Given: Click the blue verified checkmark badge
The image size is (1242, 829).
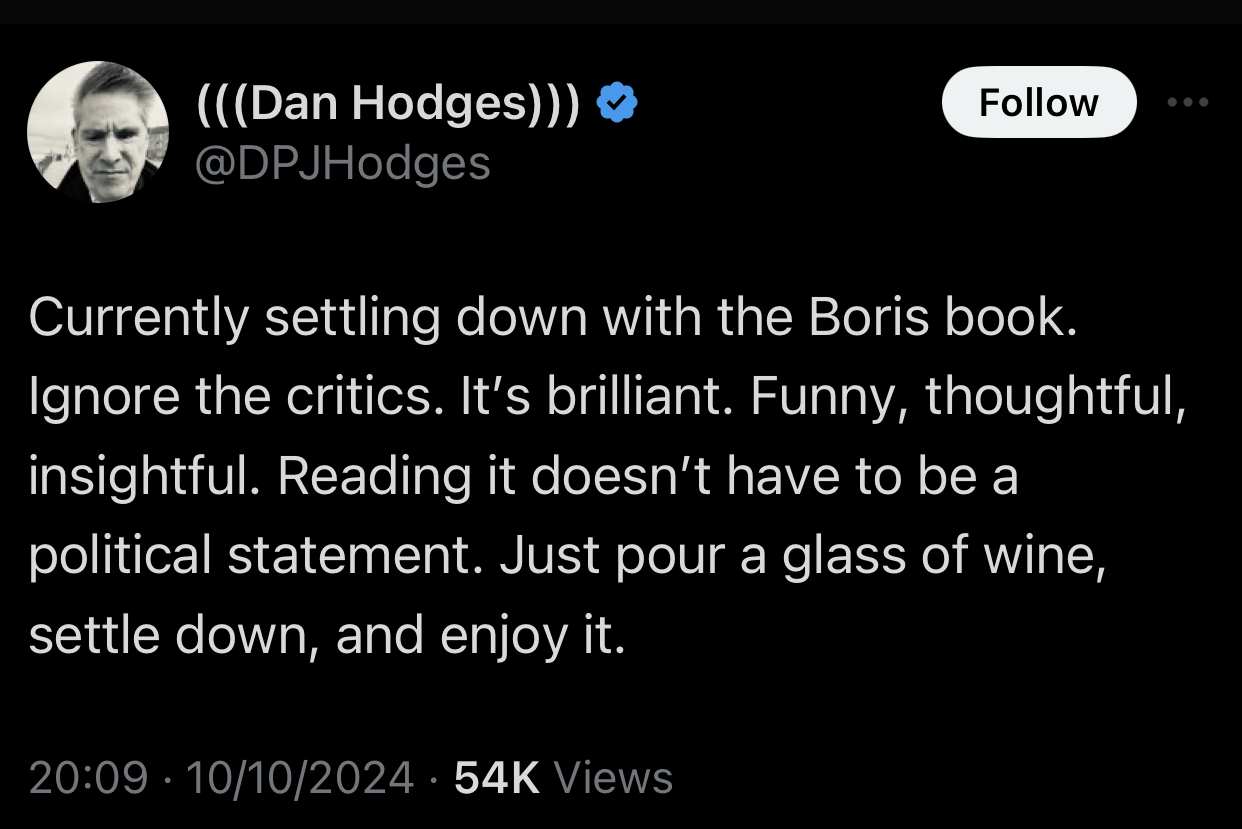Looking at the screenshot, I should pyautogui.click(x=618, y=104).
